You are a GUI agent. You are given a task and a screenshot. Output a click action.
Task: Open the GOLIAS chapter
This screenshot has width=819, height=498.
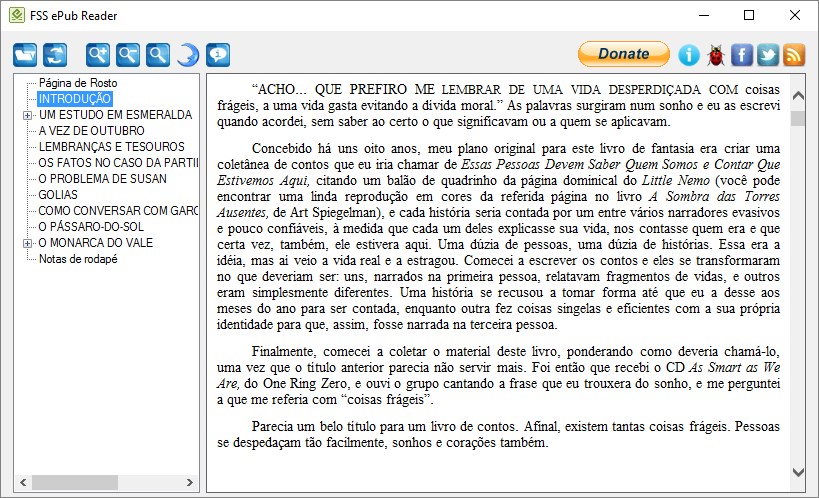tap(58, 195)
